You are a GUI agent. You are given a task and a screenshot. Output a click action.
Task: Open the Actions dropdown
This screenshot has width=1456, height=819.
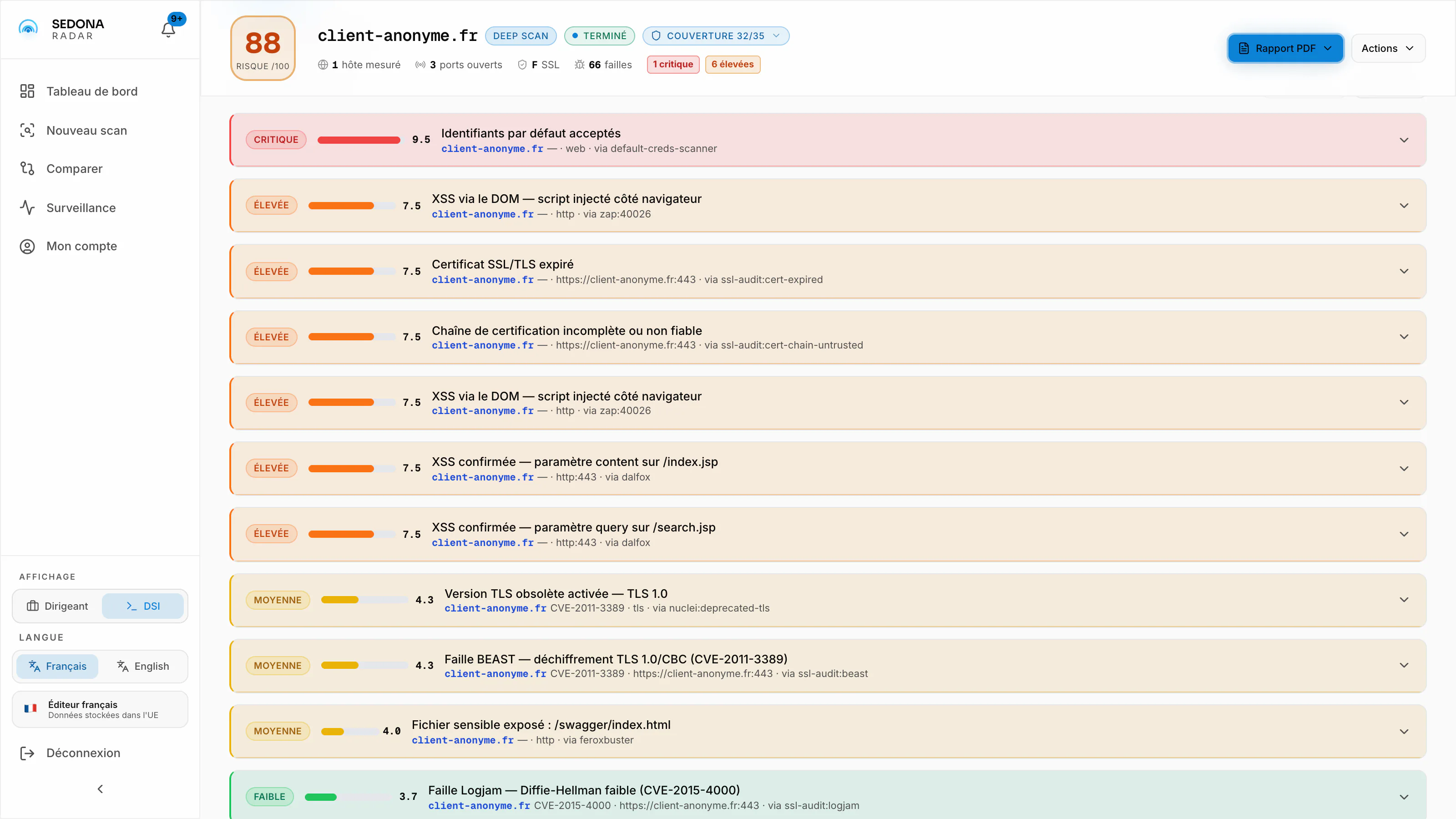point(1388,48)
